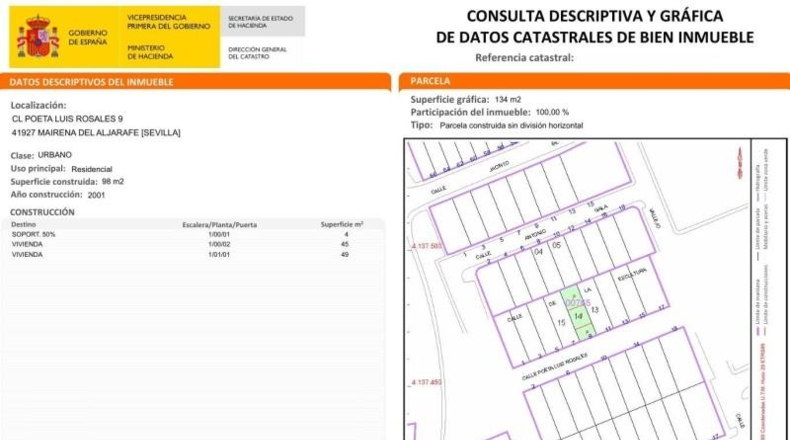This screenshot has height=440, width=790.
Task: Click the 'Superficie gráfica:' label
Action: tap(450, 99)
